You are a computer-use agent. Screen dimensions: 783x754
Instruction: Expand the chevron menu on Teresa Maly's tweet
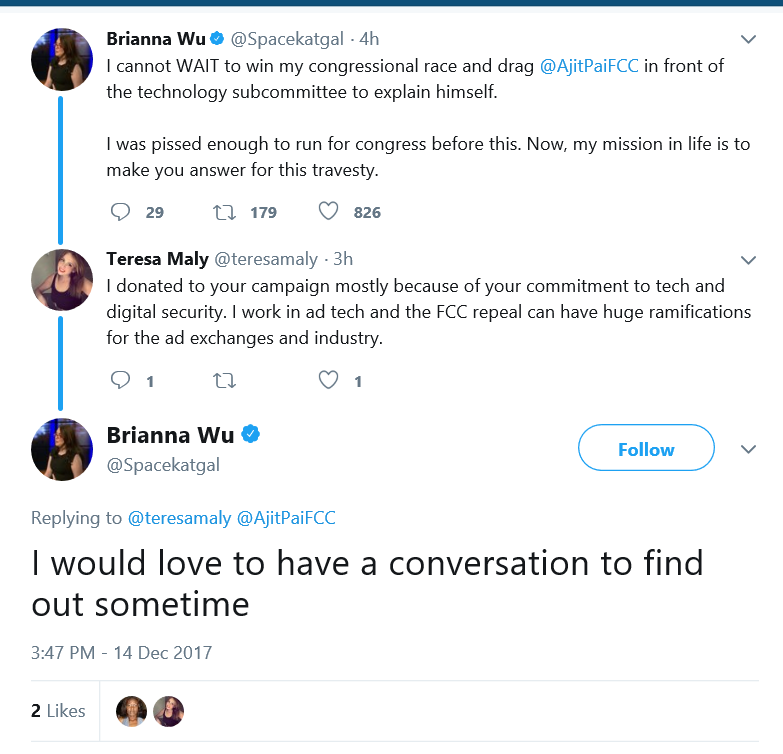[x=748, y=260]
